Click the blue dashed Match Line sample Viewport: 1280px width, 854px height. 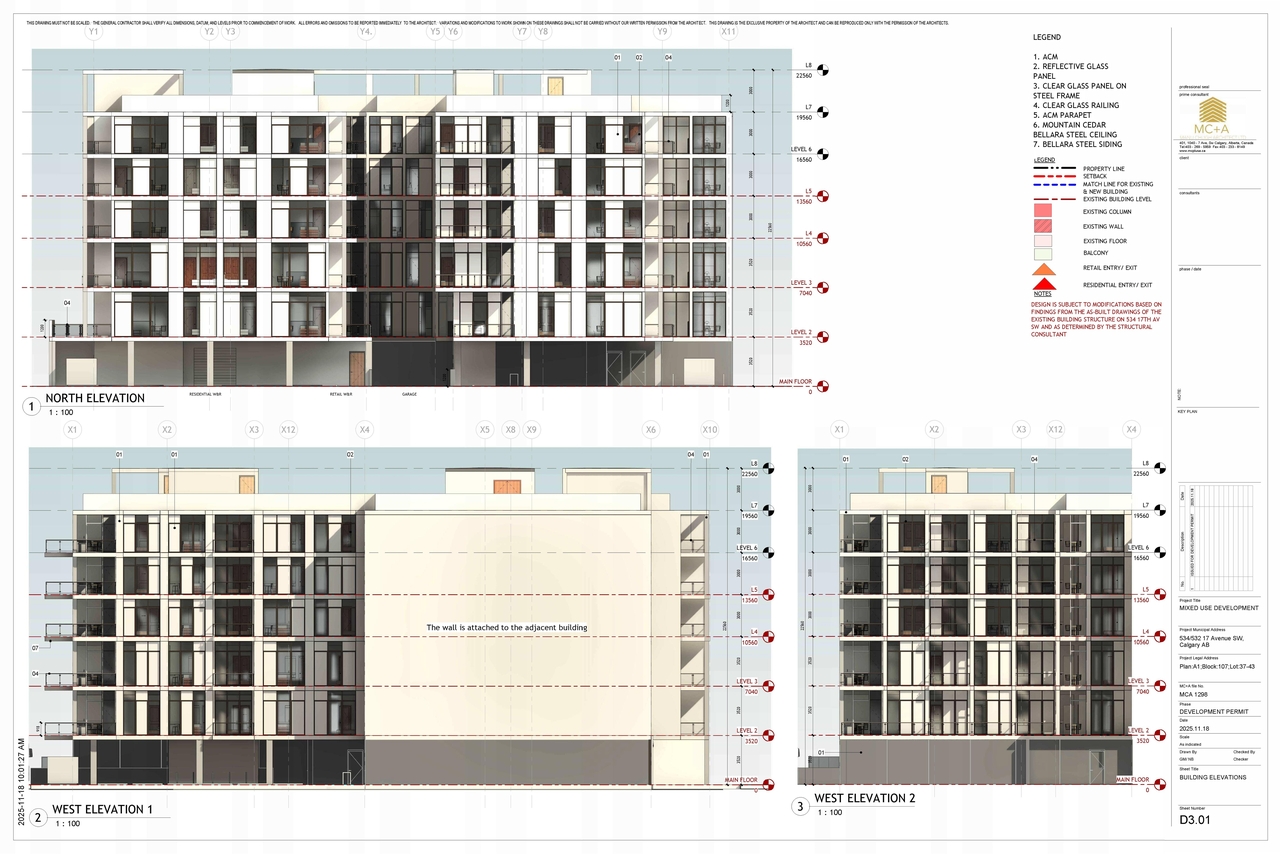[x=1054, y=184]
